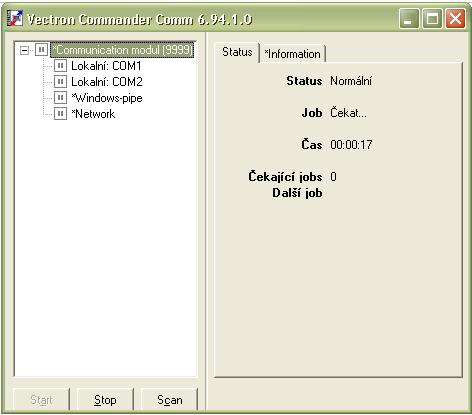The width and height of the screenshot is (472, 415).
Task: Close the Vectron Commander Comm window
Action: (x=455, y=18)
